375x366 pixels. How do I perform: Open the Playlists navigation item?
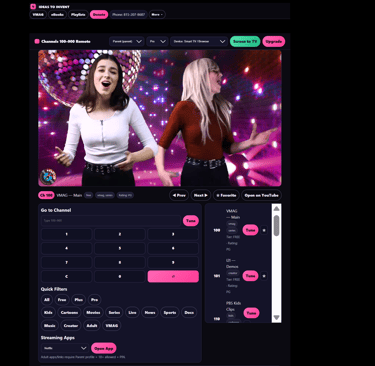[78, 15]
